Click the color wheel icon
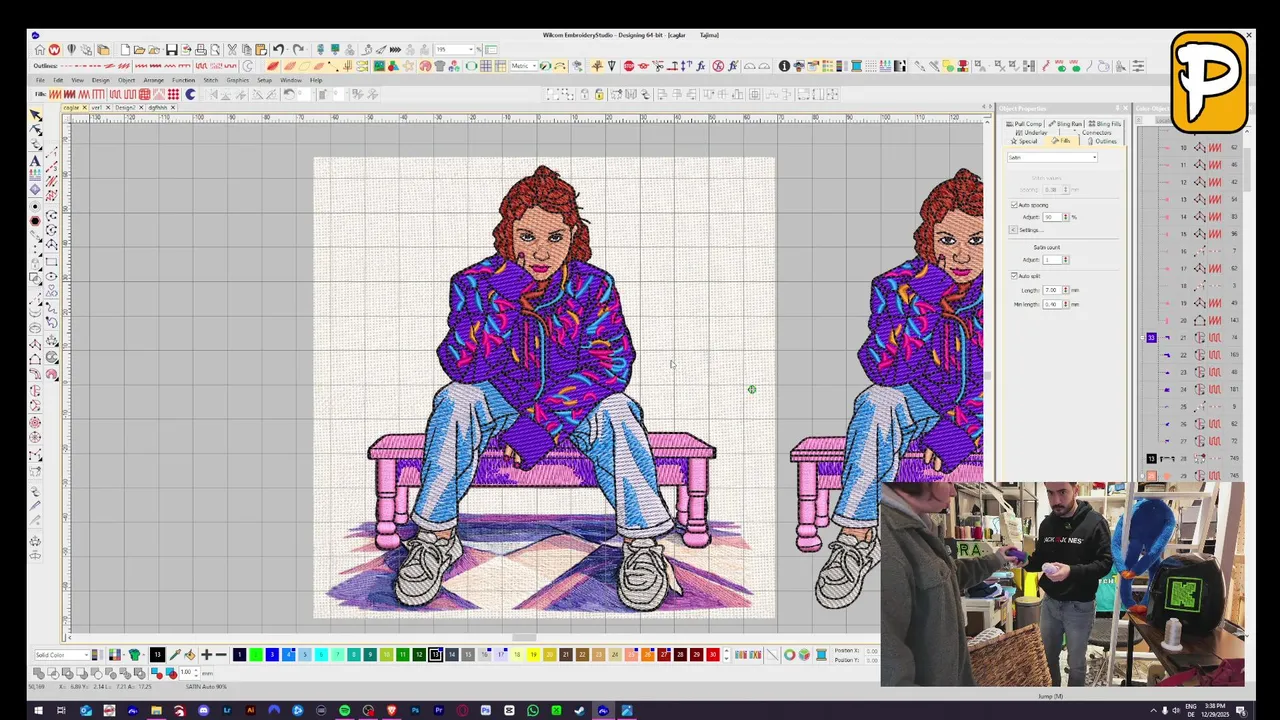Viewport: 1280px width, 720px height. (x=789, y=655)
